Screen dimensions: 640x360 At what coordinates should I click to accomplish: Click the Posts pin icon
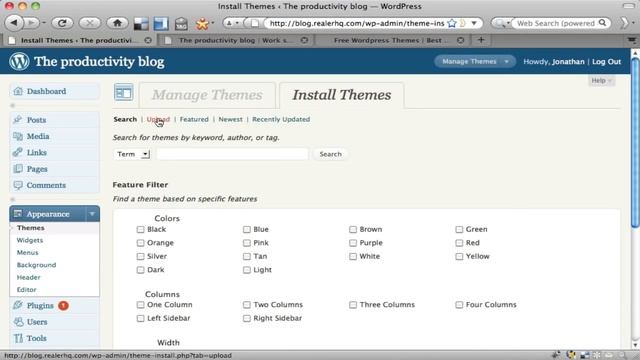click(18, 120)
